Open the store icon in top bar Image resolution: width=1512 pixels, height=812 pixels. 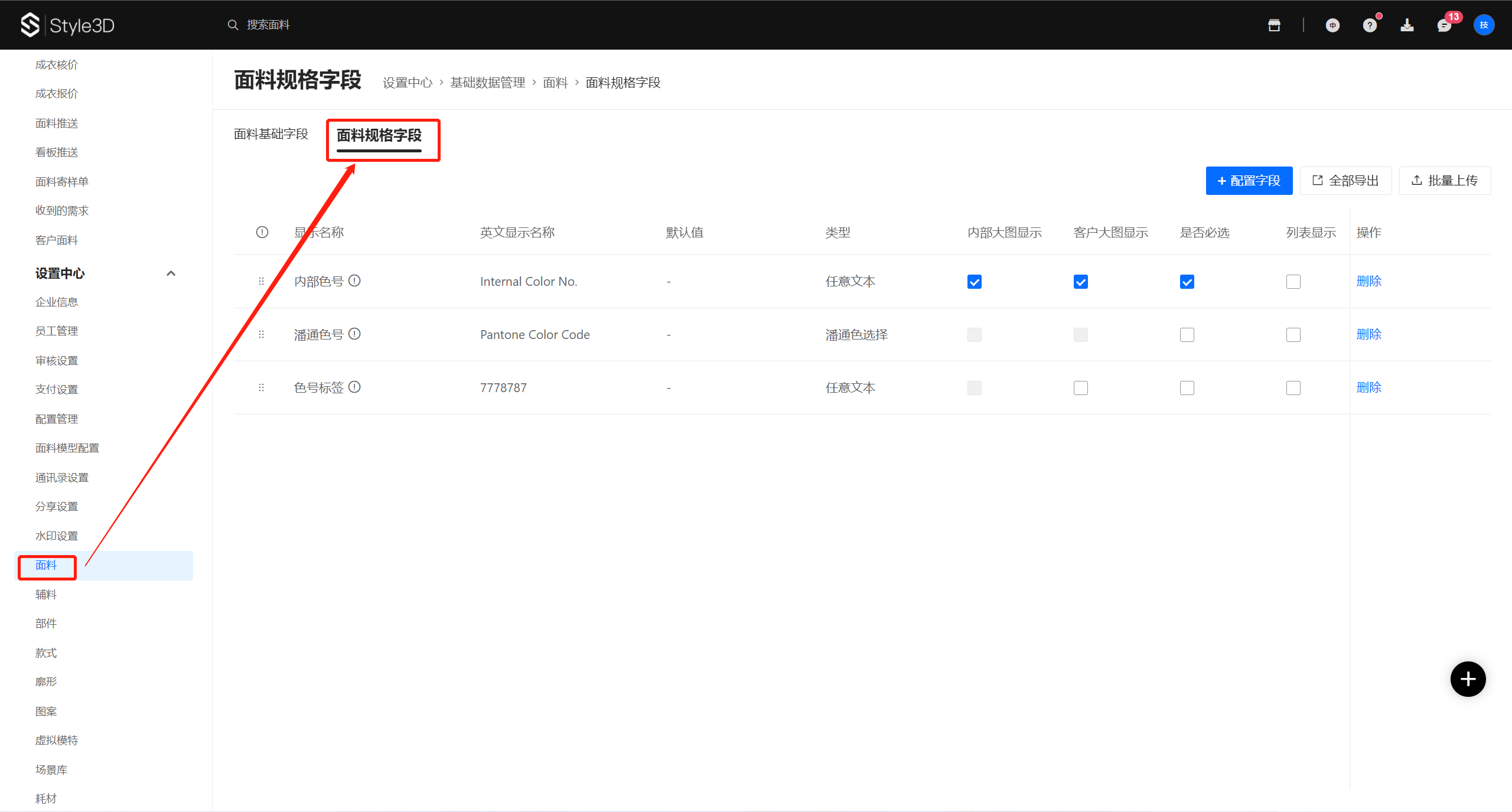click(x=1274, y=25)
